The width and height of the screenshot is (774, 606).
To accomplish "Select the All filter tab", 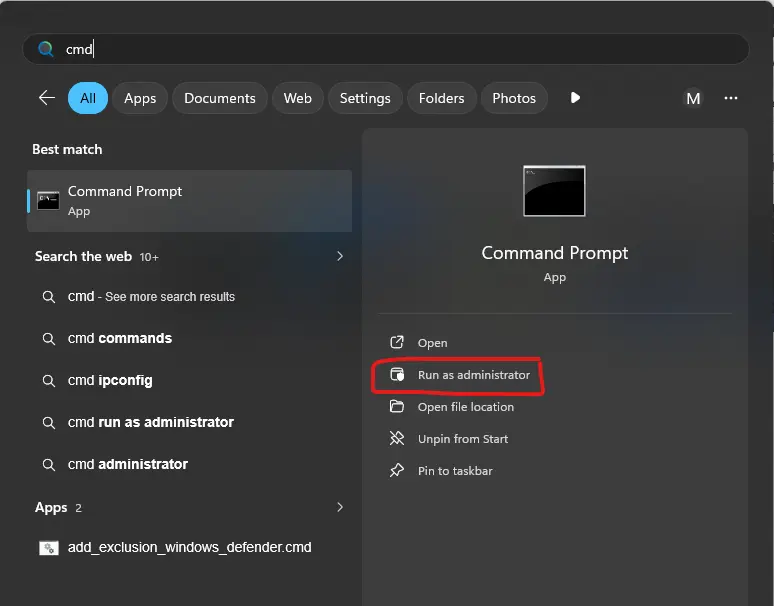I will pos(88,98).
